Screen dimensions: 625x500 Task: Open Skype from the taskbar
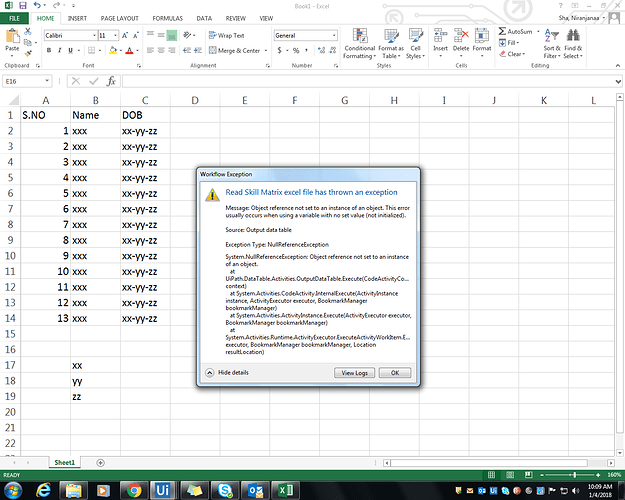[225, 490]
